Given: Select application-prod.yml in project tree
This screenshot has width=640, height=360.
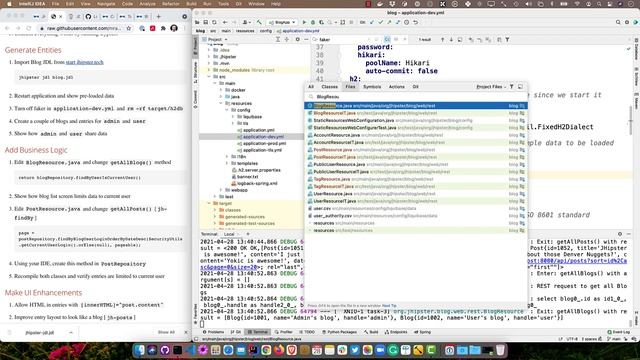Looking at the screenshot, I should (x=264, y=143).
